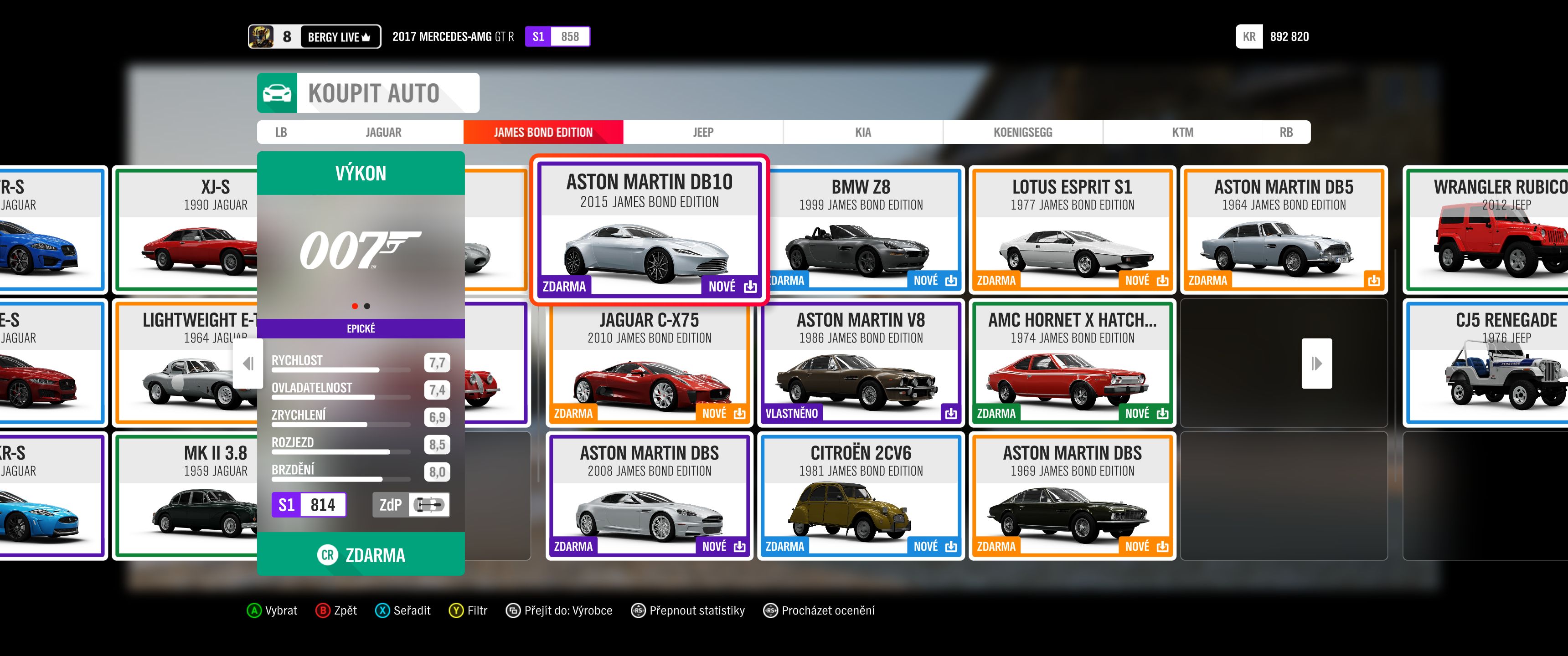Click the green A button icon for Vybrat

coord(254,610)
